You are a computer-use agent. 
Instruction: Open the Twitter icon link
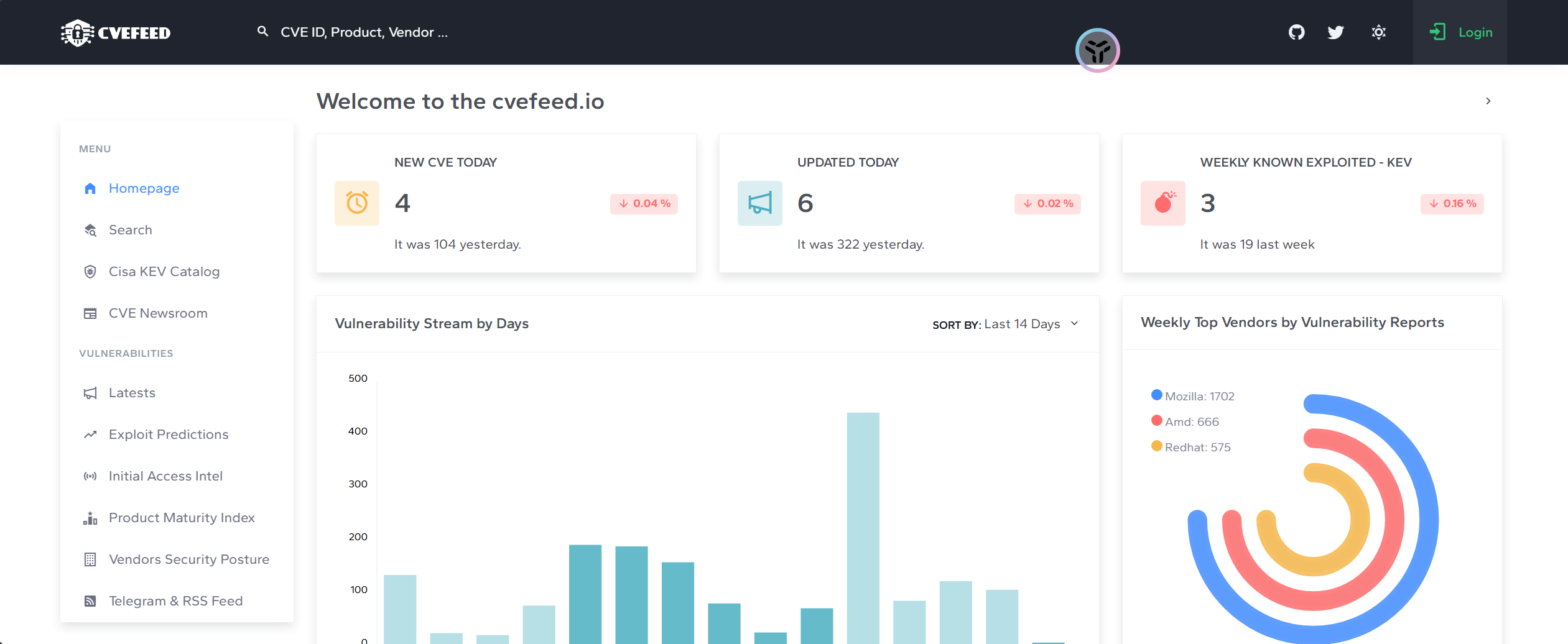tap(1335, 32)
